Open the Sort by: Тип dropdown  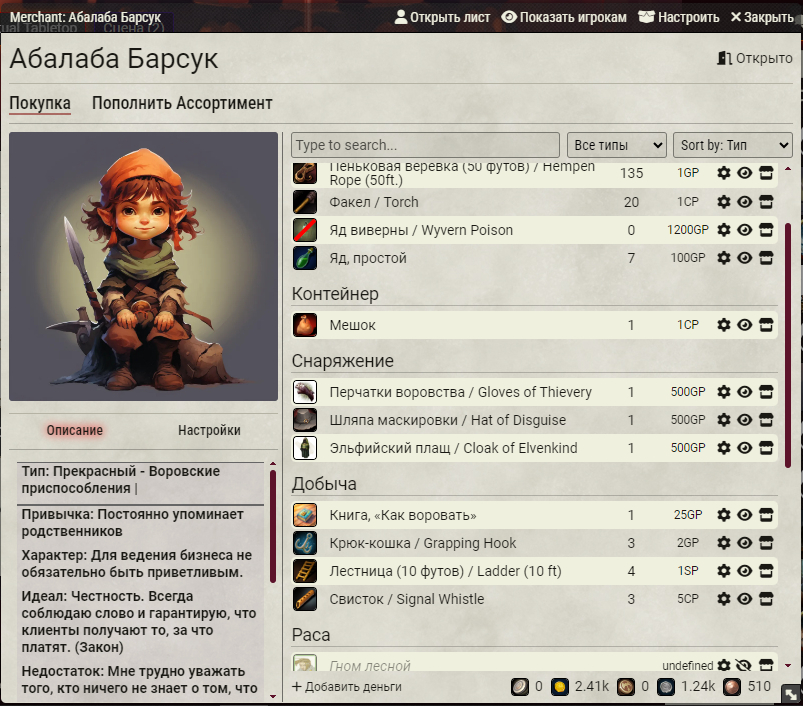[732, 145]
